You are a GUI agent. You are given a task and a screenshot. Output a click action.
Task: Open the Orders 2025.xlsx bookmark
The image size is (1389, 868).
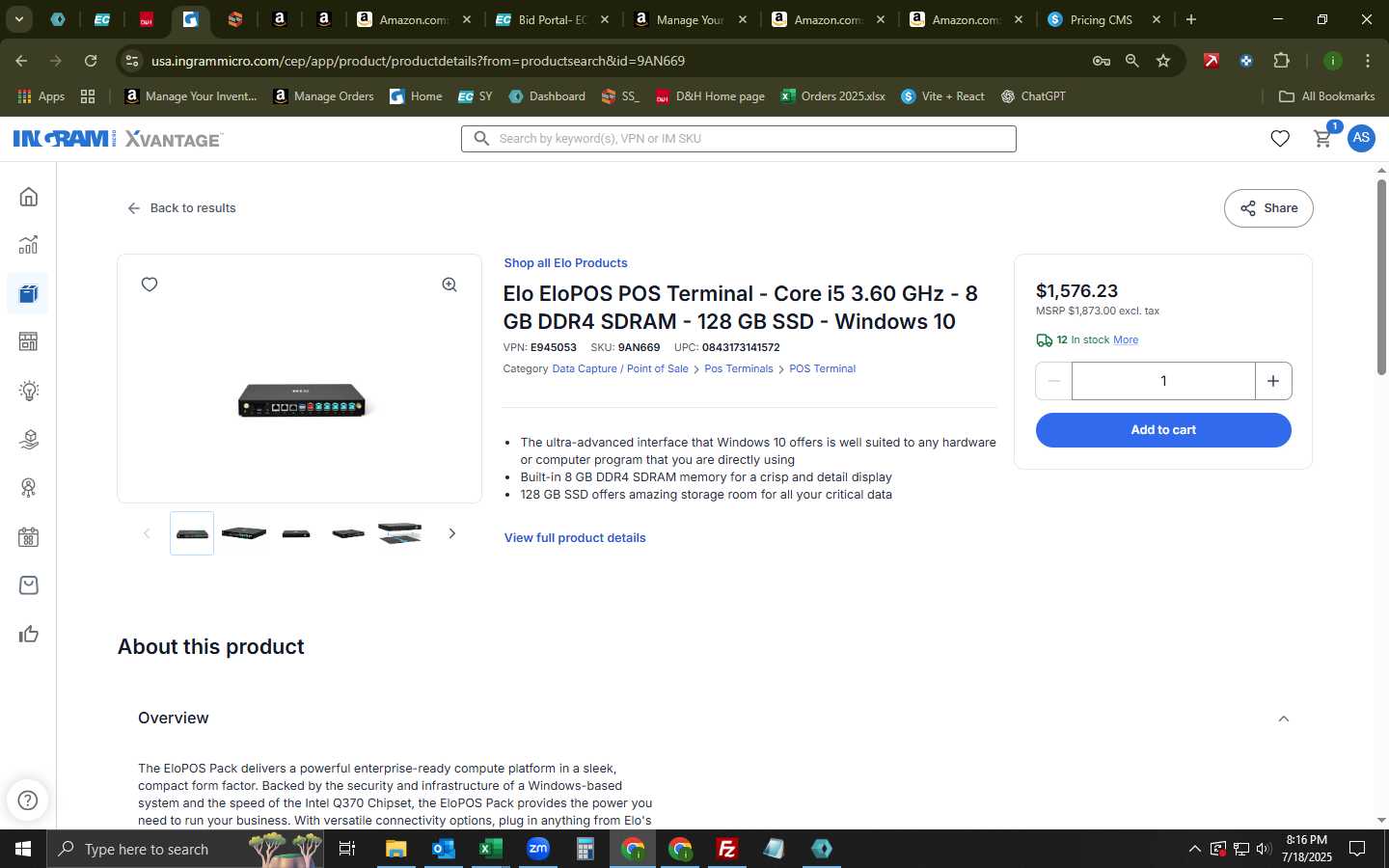coord(832,96)
